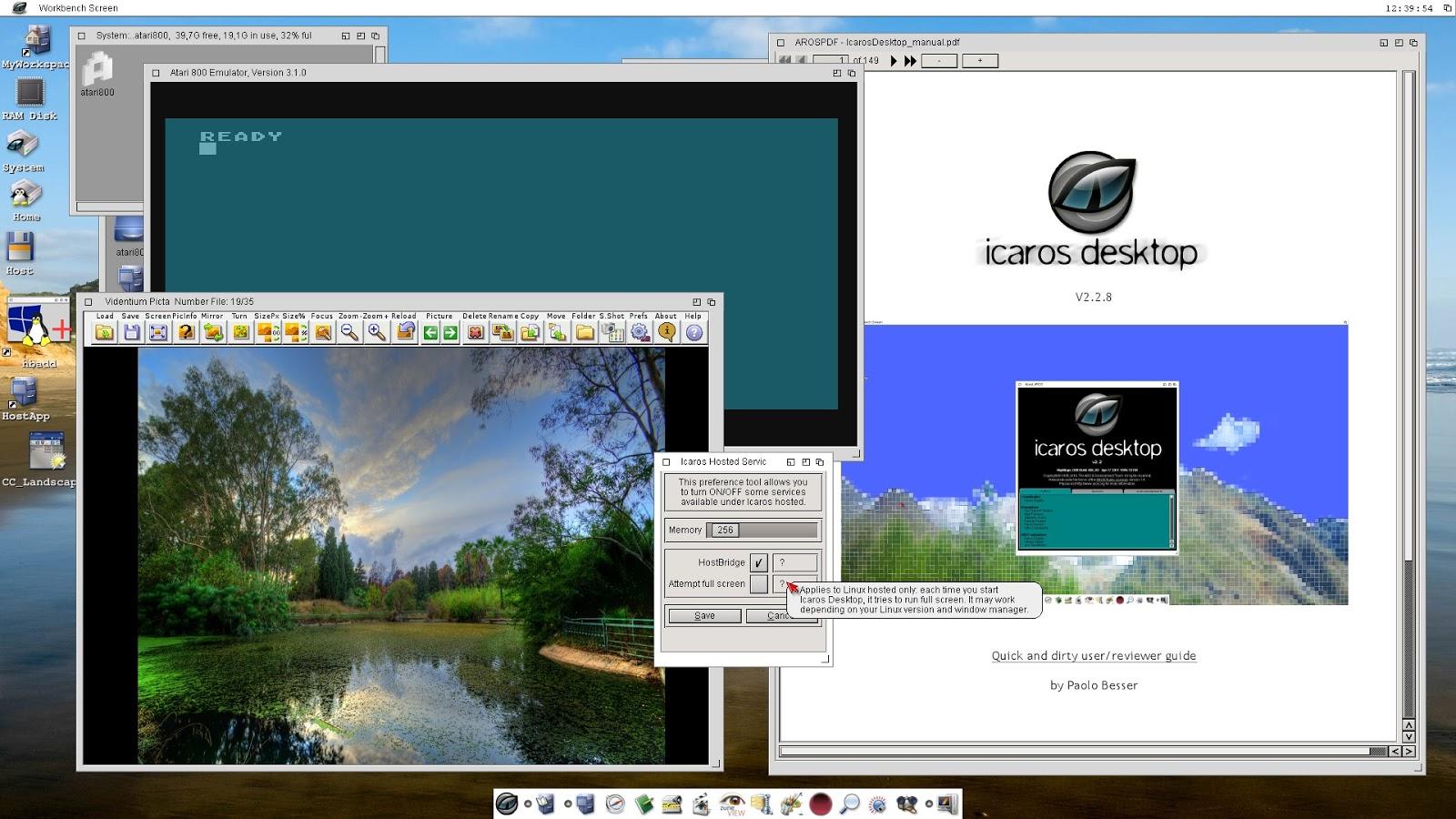Click the SizePx resize icon

coord(268,332)
